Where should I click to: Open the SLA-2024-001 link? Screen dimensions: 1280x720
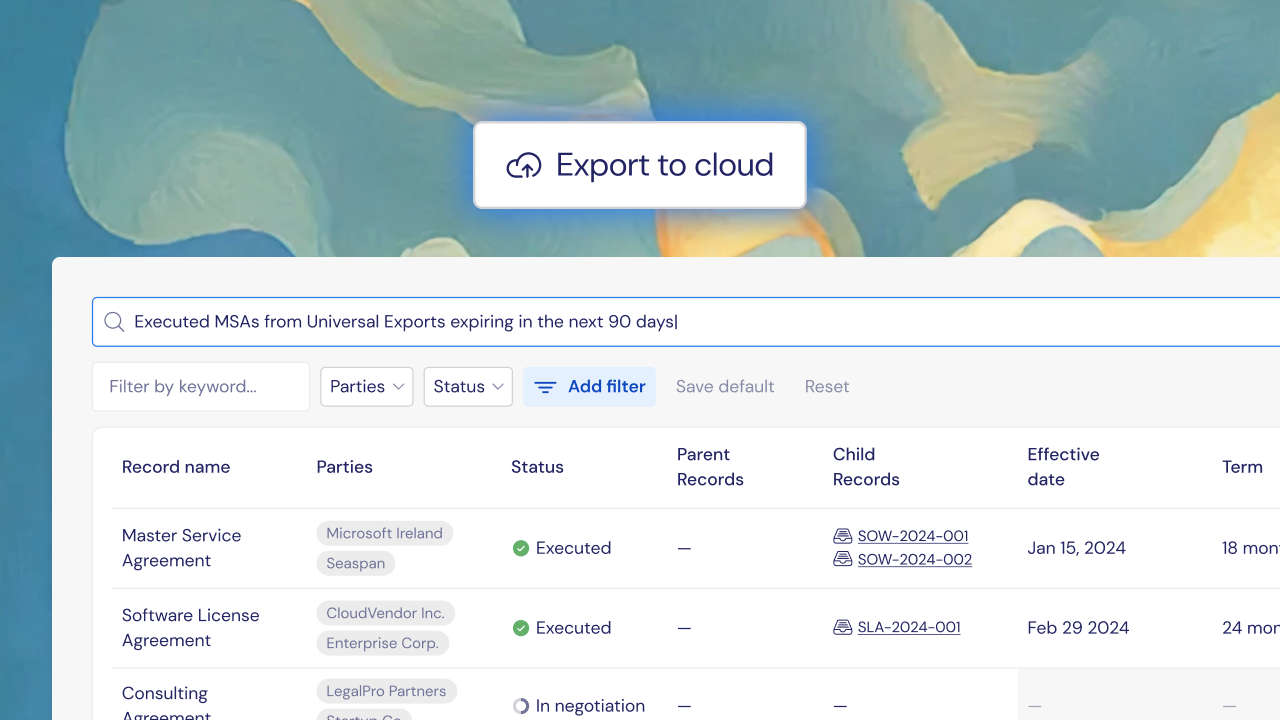pos(909,627)
